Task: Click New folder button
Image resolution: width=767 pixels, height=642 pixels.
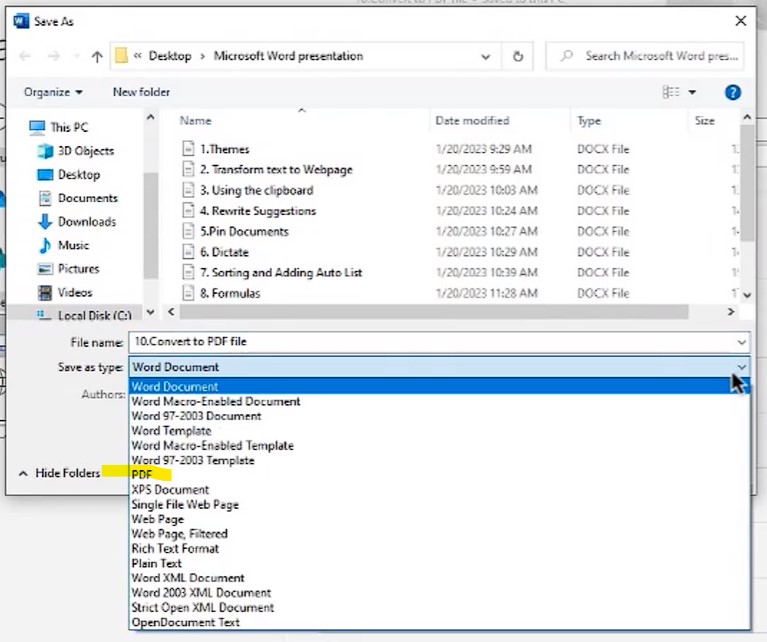Action: tap(141, 92)
